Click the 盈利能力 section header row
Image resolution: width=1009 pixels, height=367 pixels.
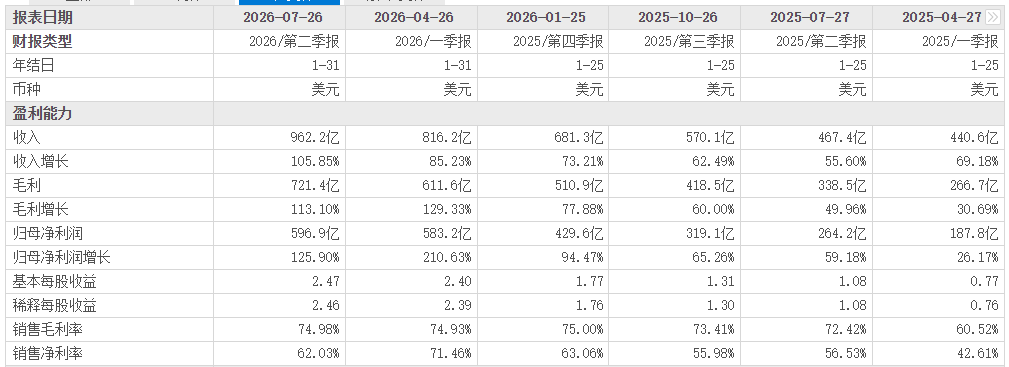point(504,113)
